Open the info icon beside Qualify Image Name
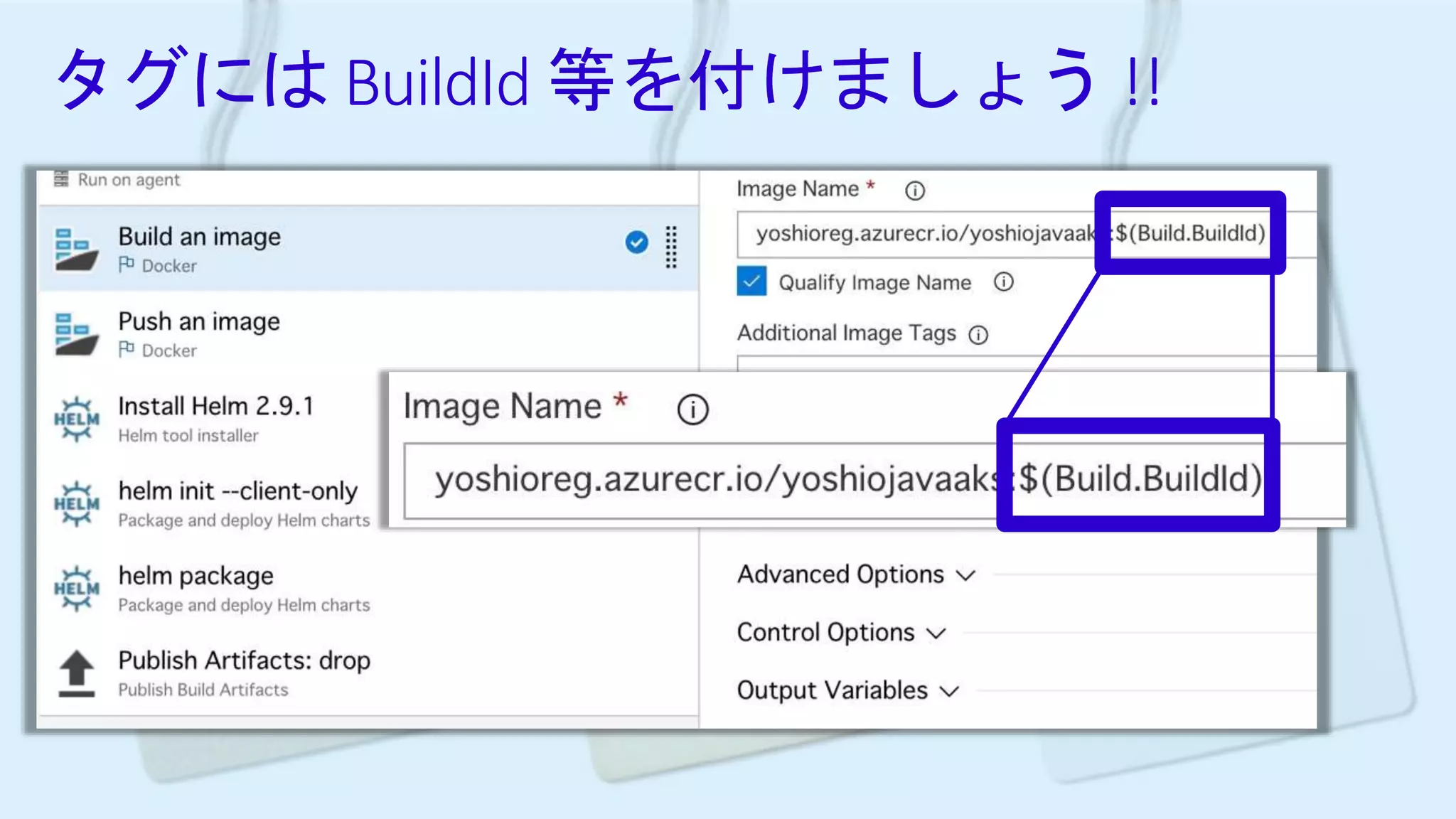 point(1003,282)
